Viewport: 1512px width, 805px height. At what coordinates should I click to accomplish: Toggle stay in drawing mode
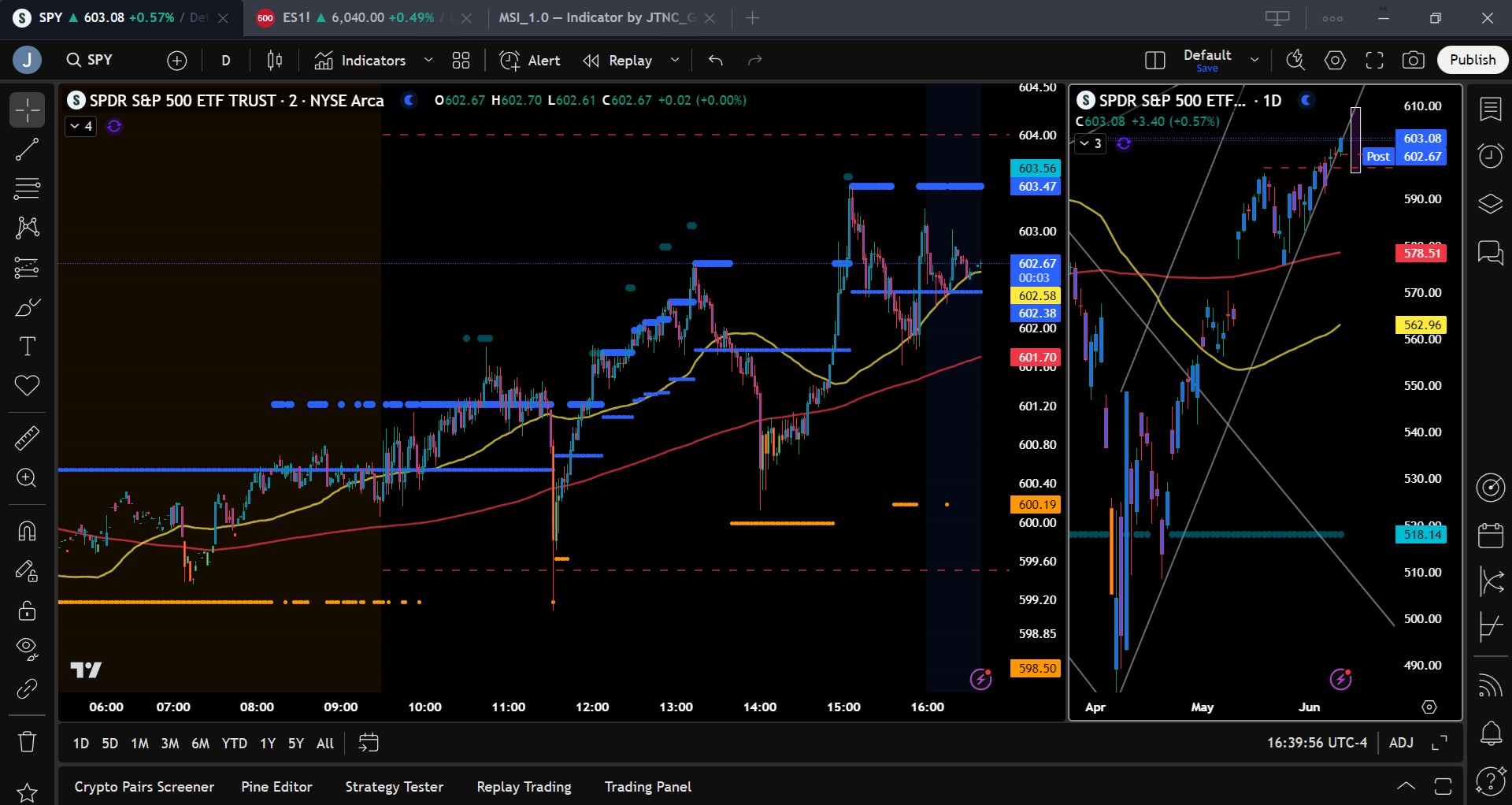pyautogui.click(x=27, y=570)
